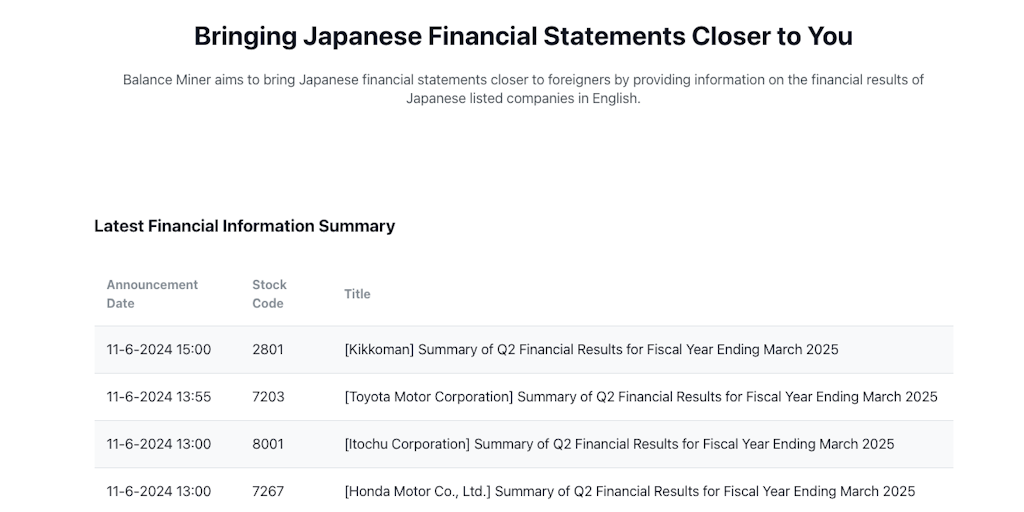Click the announcement date in the Itochu row

(x=159, y=444)
